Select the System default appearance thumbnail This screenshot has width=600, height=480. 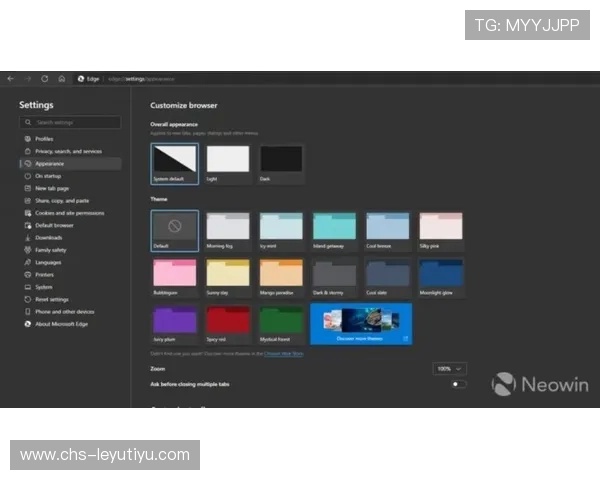(174, 160)
